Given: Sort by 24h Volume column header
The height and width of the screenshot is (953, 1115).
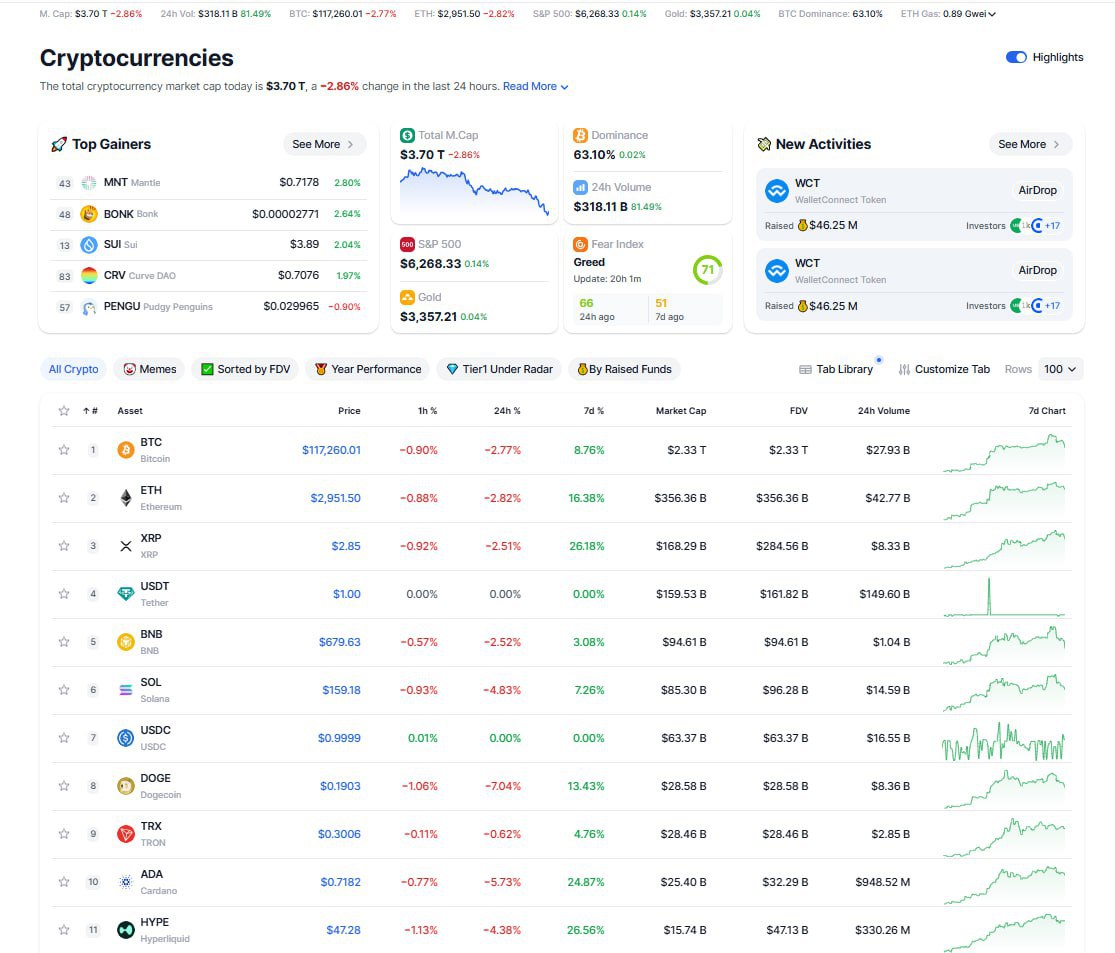Looking at the screenshot, I should coord(884,411).
